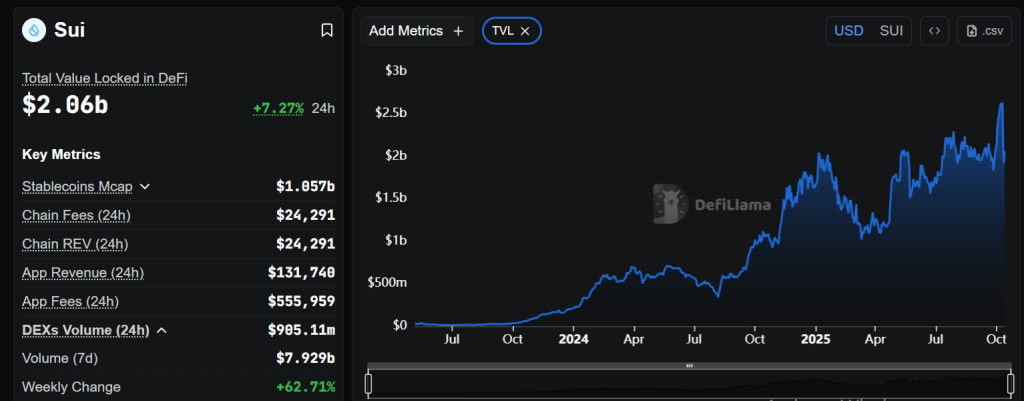Click the left handle of time range slider
The width and height of the screenshot is (1024, 401).
pyautogui.click(x=368, y=383)
